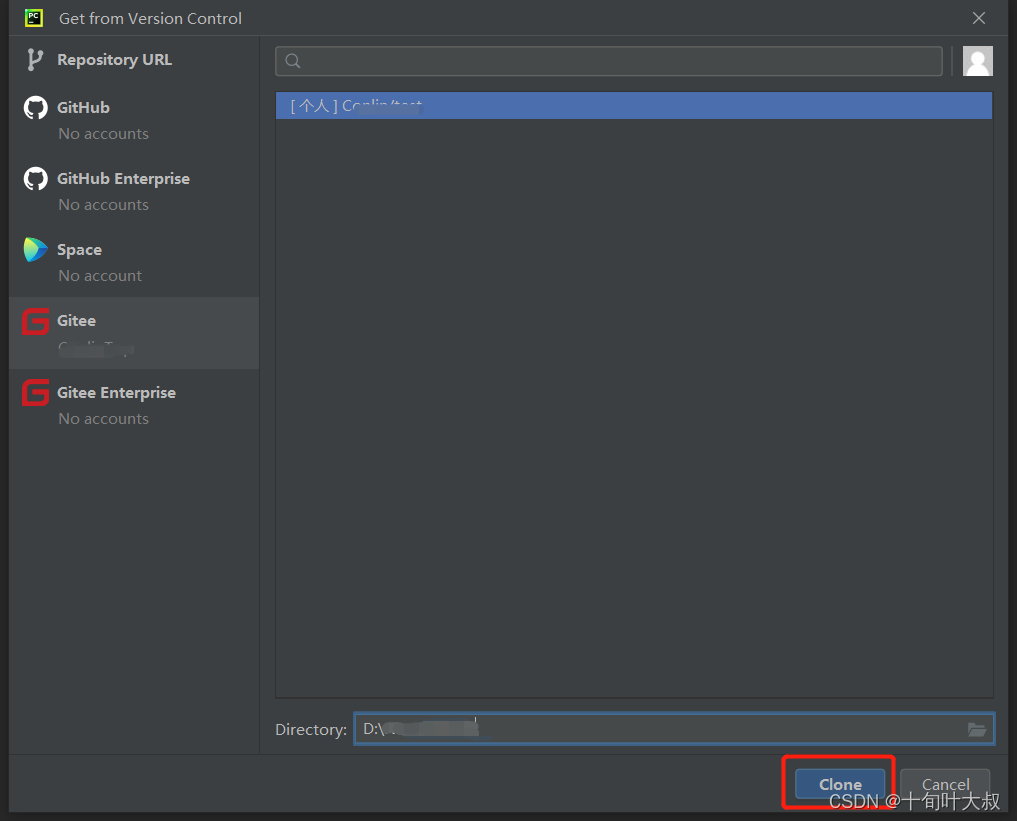Click the Repository URL branch icon
Image resolution: width=1017 pixels, height=821 pixels.
(35, 60)
